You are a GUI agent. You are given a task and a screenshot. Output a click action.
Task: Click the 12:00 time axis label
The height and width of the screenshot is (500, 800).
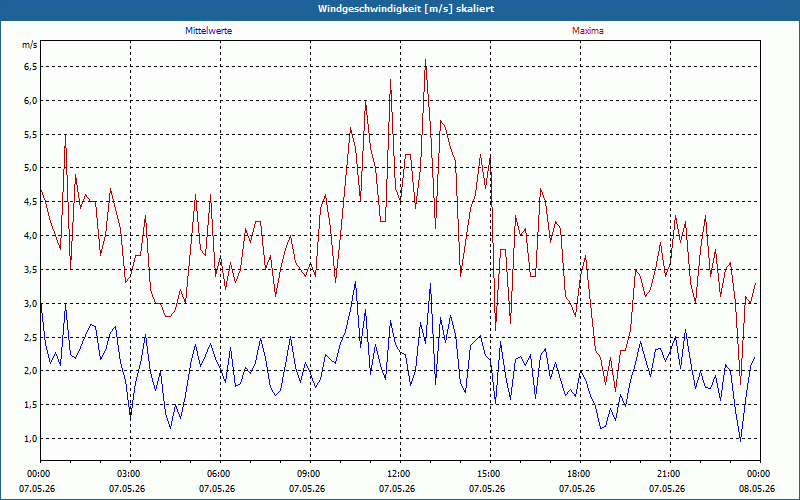[399, 474]
